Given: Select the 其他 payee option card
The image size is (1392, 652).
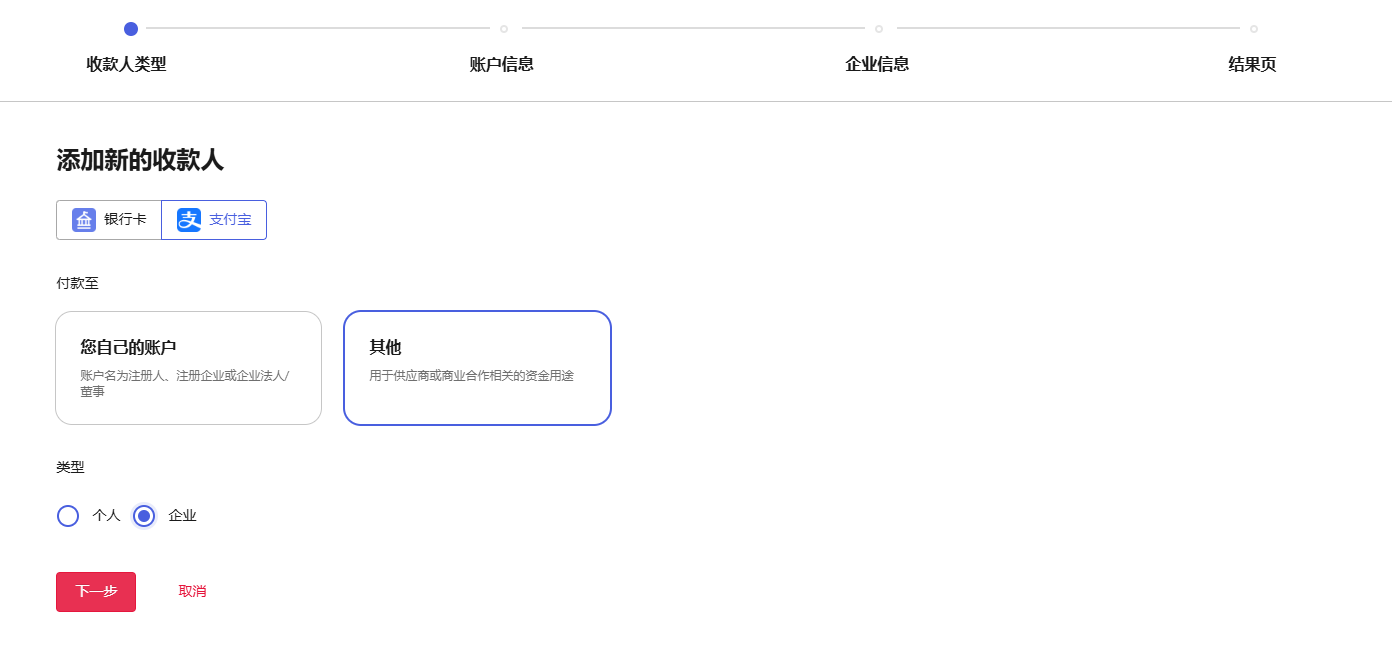Looking at the screenshot, I should [477, 368].
